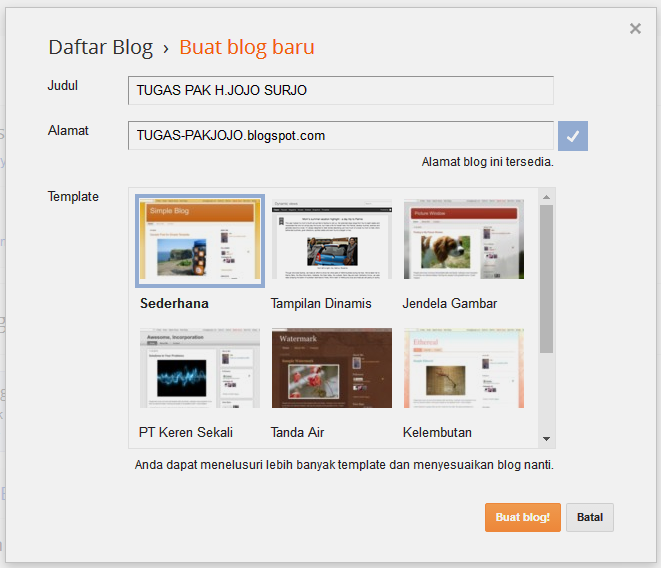
Task: Click the Jendela Gambar label text
Action: (x=450, y=304)
